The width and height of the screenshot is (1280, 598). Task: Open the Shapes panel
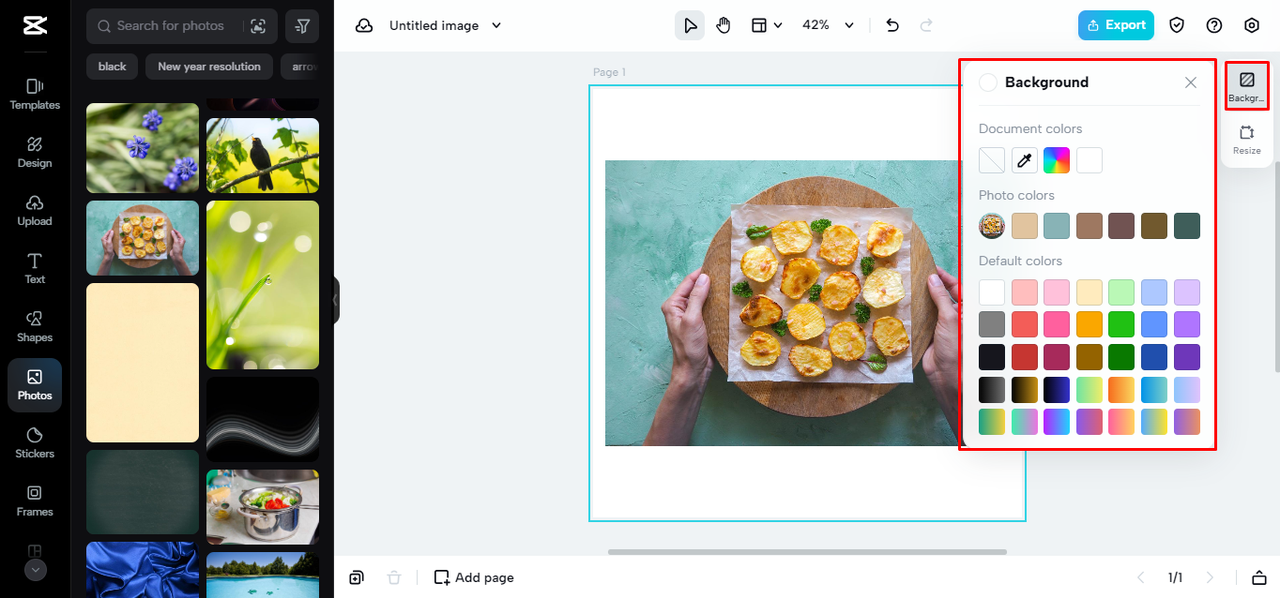35,326
